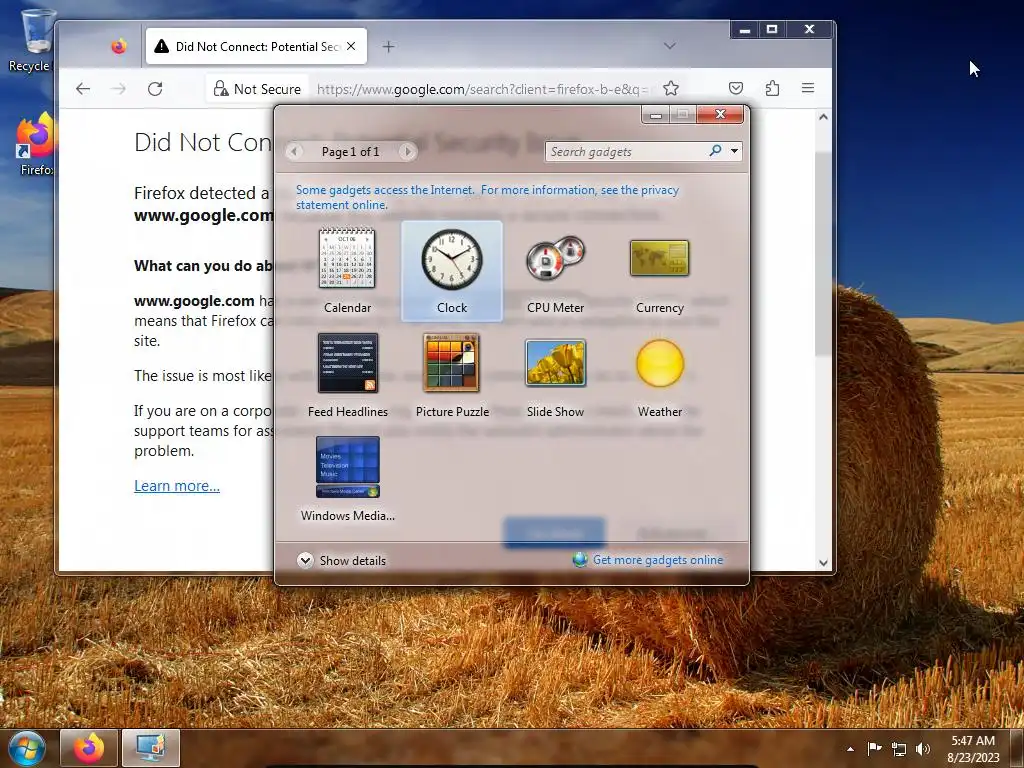Open the search gadgets dropdown arrow
Image resolution: width=1024 pixels, height=768 pixels.
pyautogui.click(x=734, y=151)
